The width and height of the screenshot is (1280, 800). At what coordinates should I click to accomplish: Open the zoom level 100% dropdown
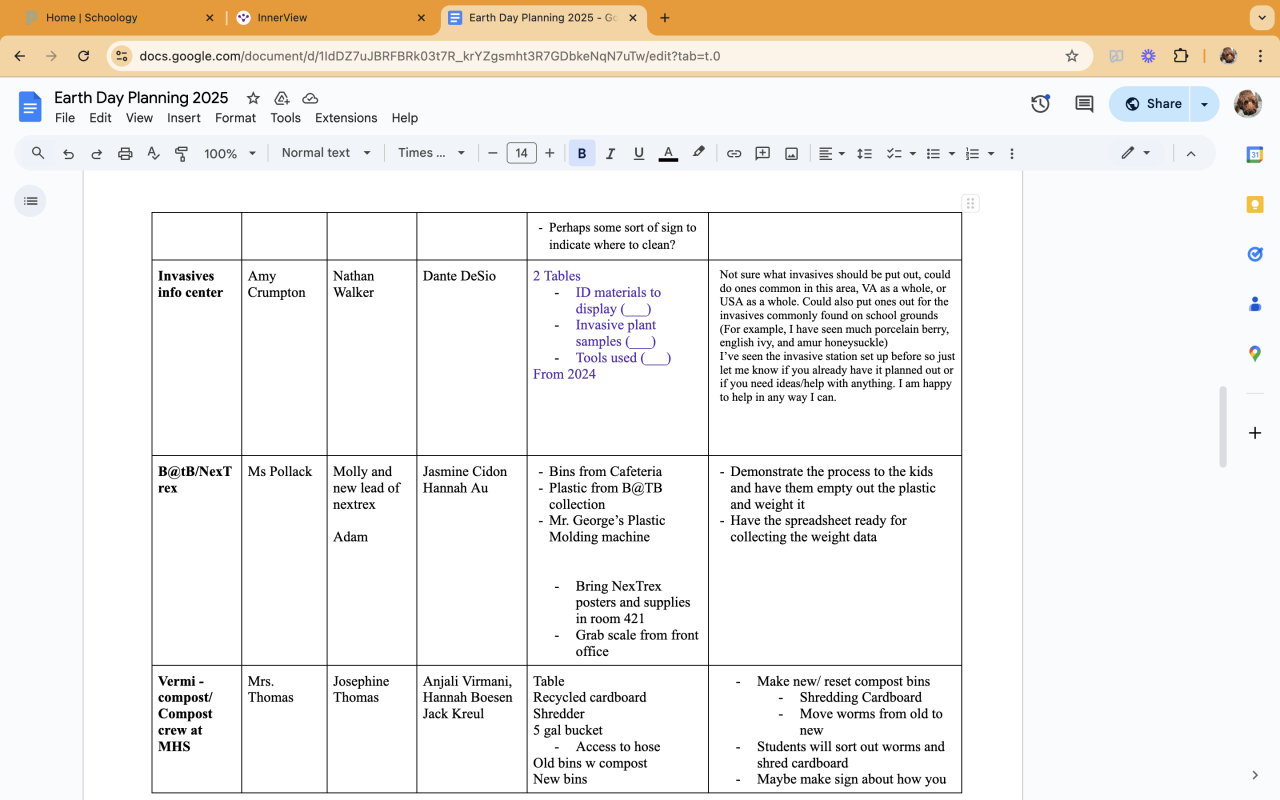pos(230,153)
